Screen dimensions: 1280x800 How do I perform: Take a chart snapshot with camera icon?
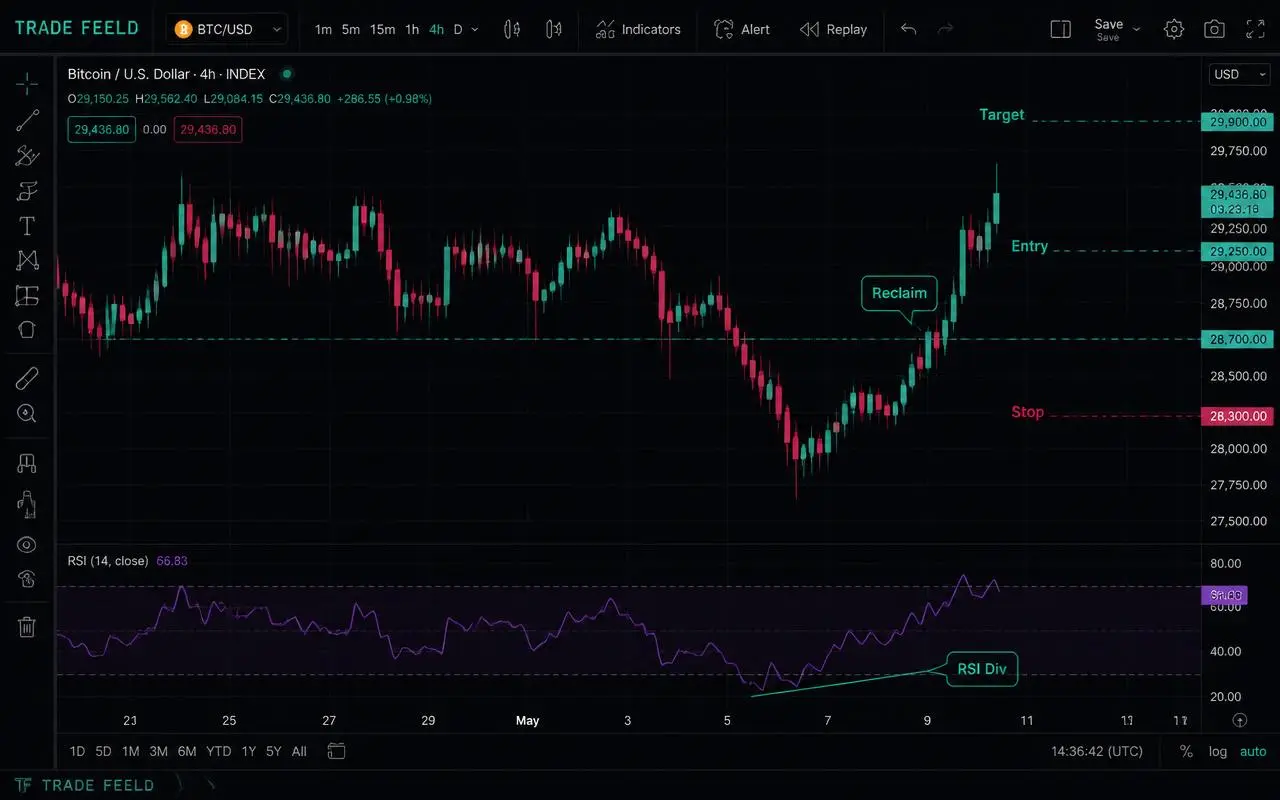click(1214, 29)
